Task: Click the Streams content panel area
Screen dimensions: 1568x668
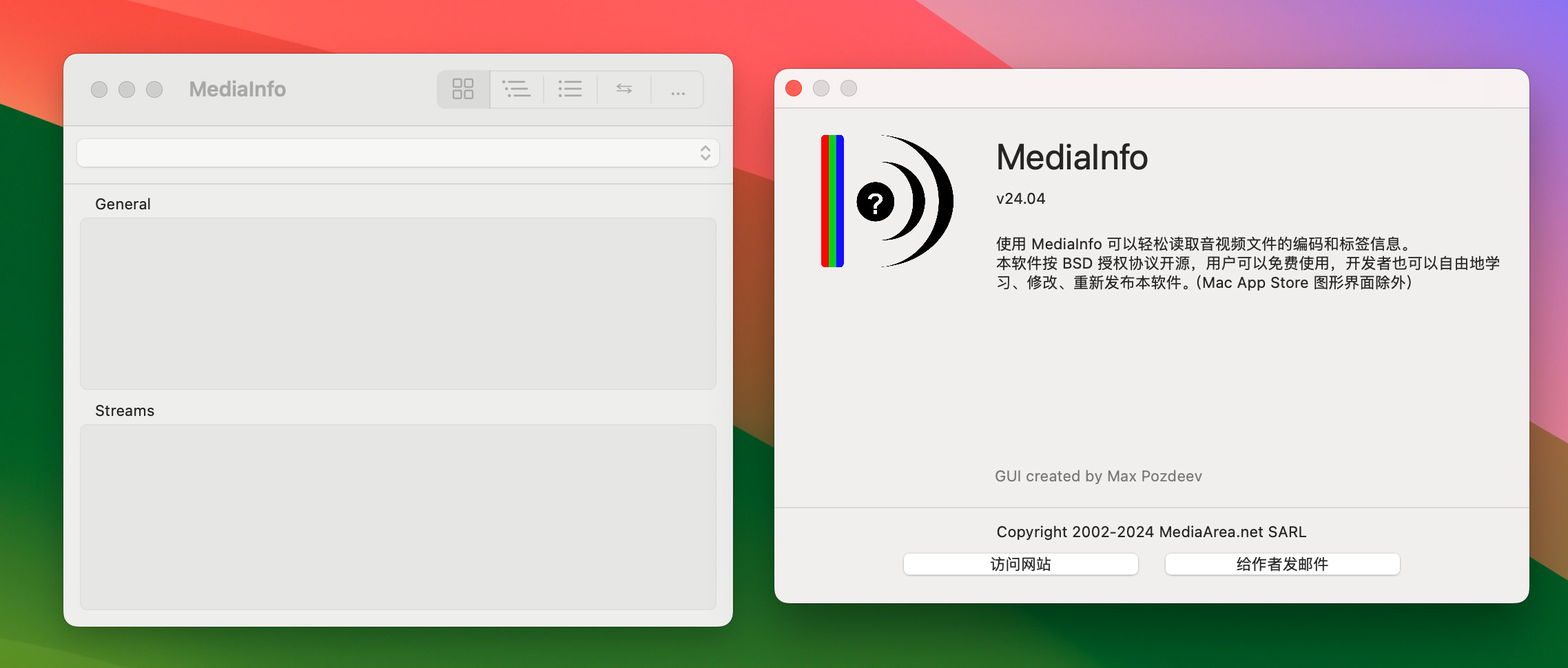Action: [x=398, y=516]
